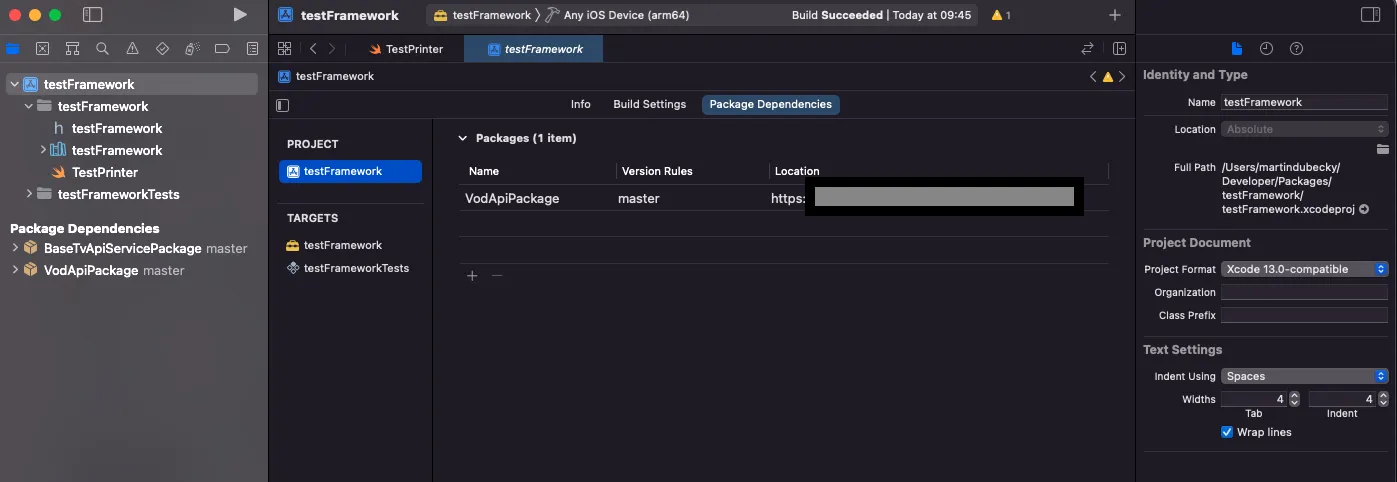The width and height of the screenshot is (1397, 482).
Task: Show the Quick Help inspector
Action: click(x=1296, y=48)
